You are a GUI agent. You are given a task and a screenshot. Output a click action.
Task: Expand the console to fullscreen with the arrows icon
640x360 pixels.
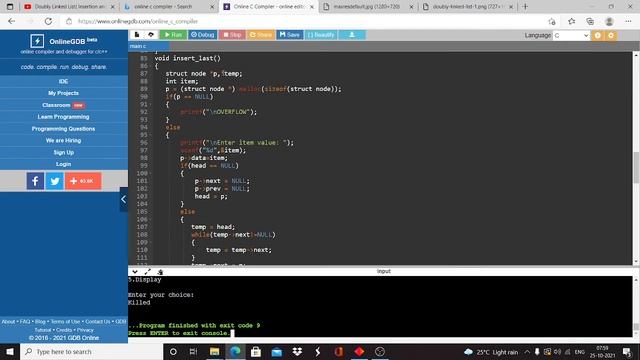click(x=147, y=271)
